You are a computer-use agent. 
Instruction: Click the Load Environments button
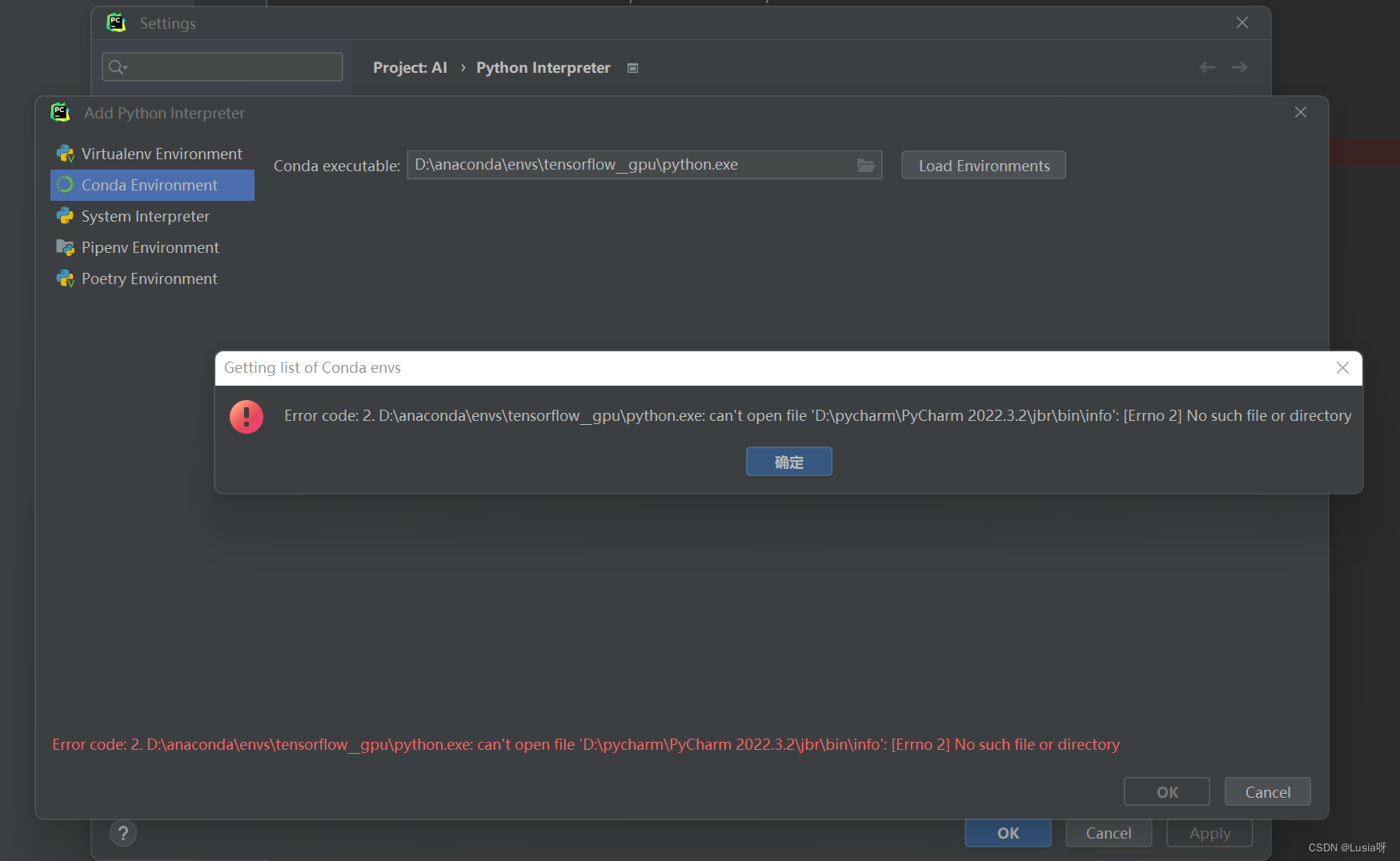pyautogui.click(x=984, y=166)
